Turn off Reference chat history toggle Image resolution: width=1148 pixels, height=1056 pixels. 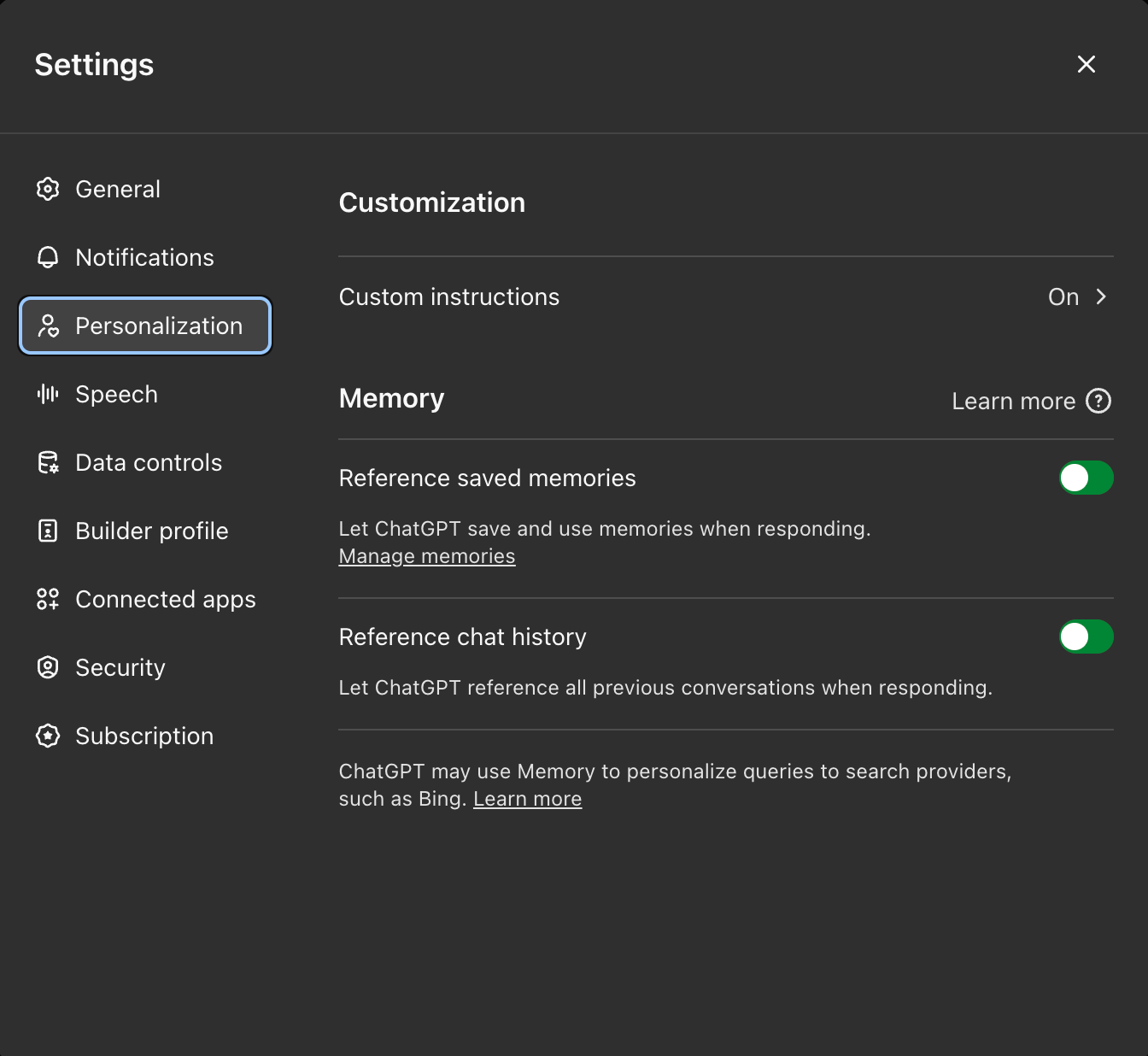pyautogui.click(x=1086, y=637)
